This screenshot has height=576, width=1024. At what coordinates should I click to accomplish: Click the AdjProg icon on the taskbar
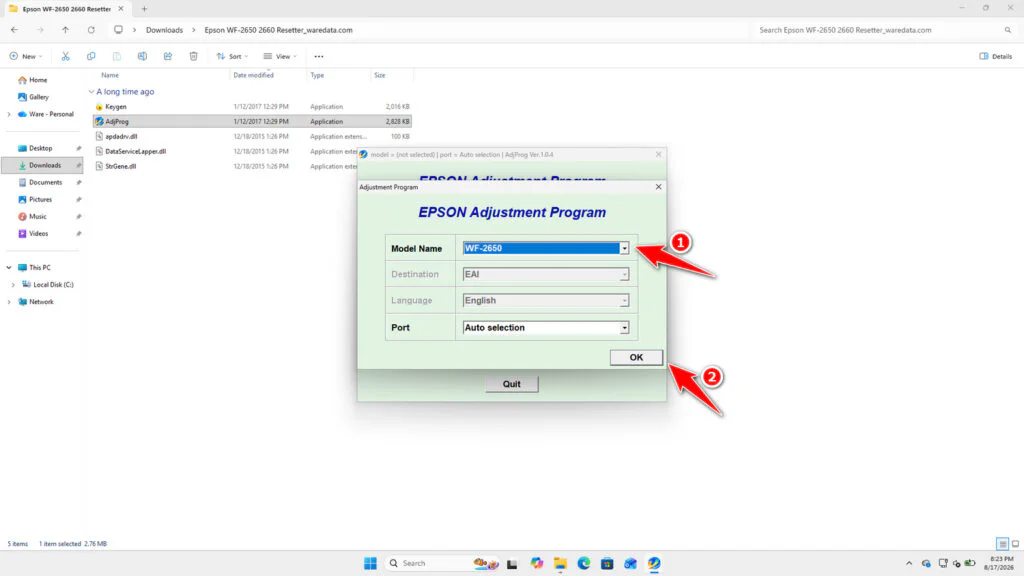654,563
